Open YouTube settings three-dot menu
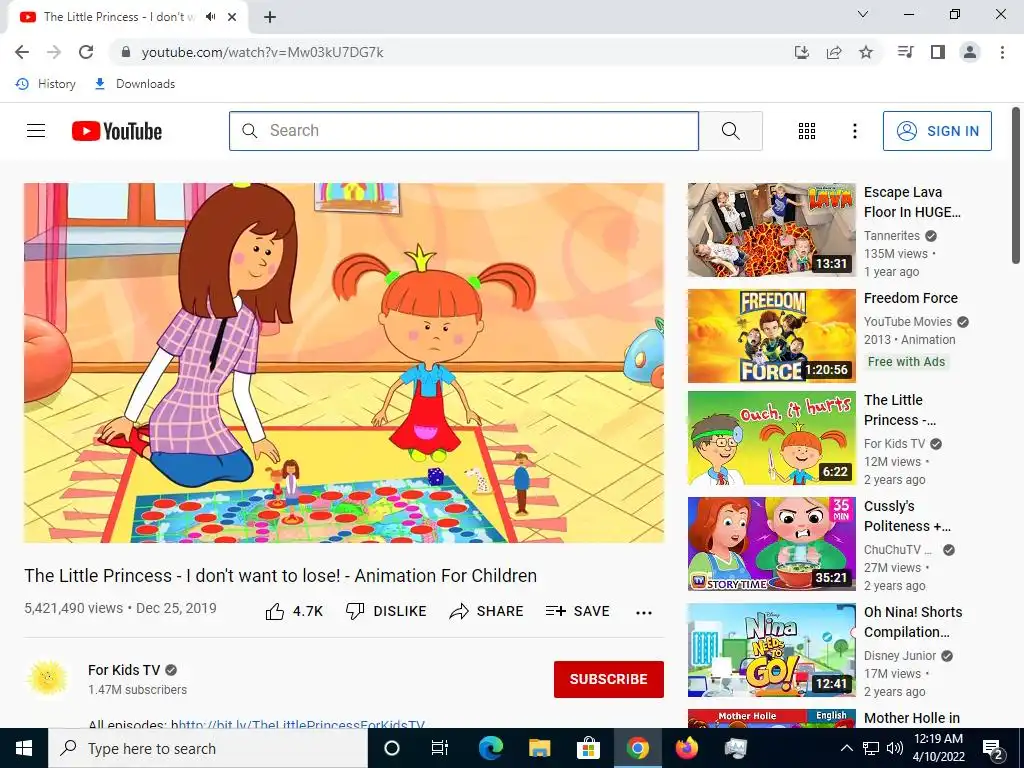1024x768 pixels. click(854, 131)
